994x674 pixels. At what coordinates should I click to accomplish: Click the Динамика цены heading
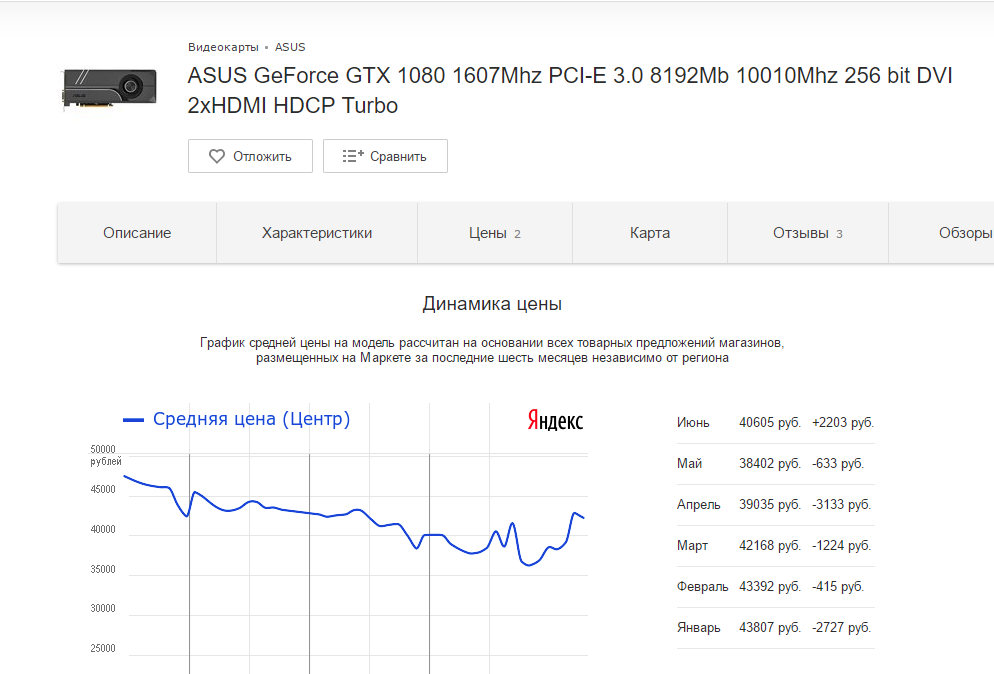point(493,304)
